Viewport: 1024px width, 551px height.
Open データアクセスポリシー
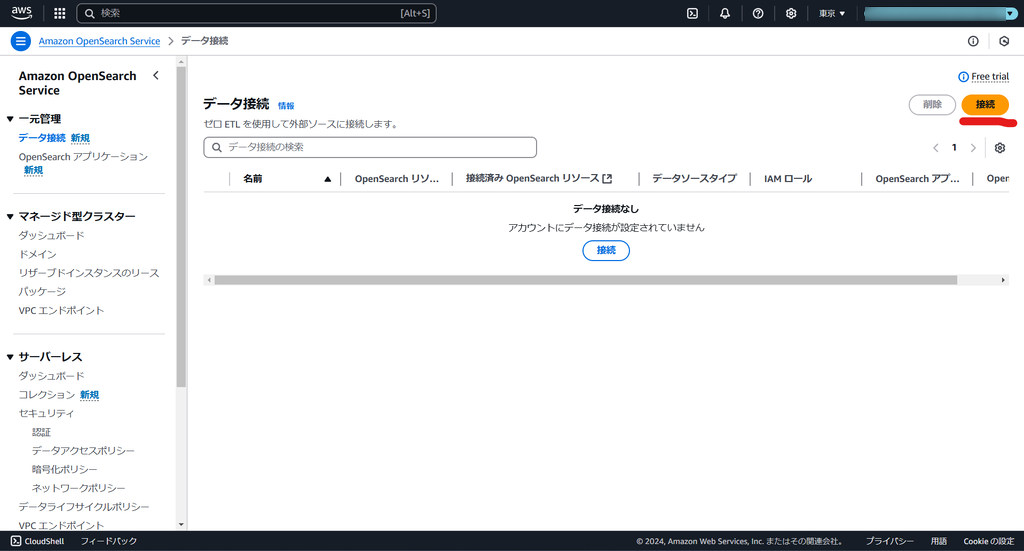coord(83,450)
